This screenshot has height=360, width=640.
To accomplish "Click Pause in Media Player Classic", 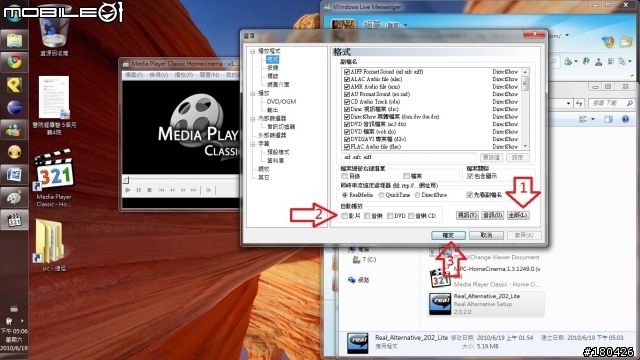I will [139, 190].
